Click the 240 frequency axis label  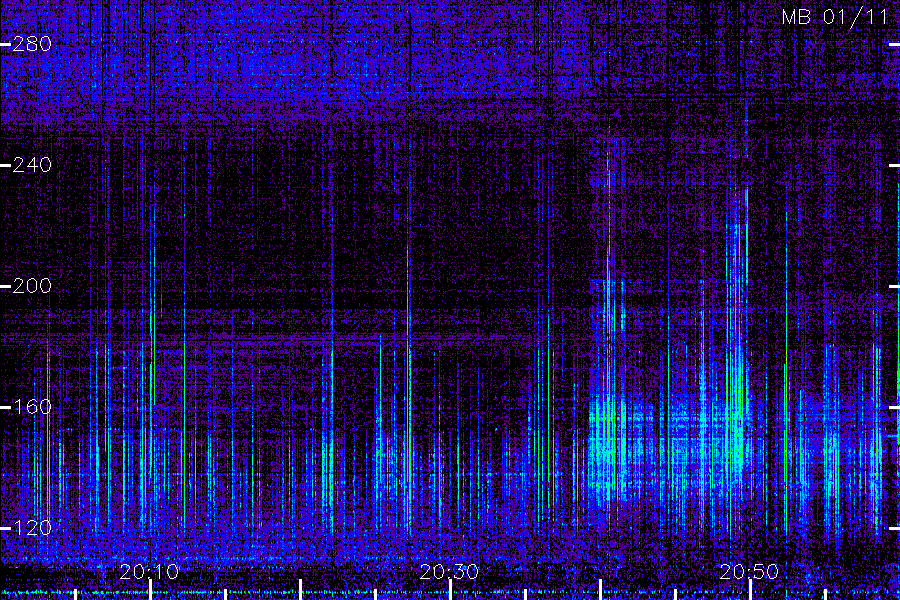tap(32, 165)
